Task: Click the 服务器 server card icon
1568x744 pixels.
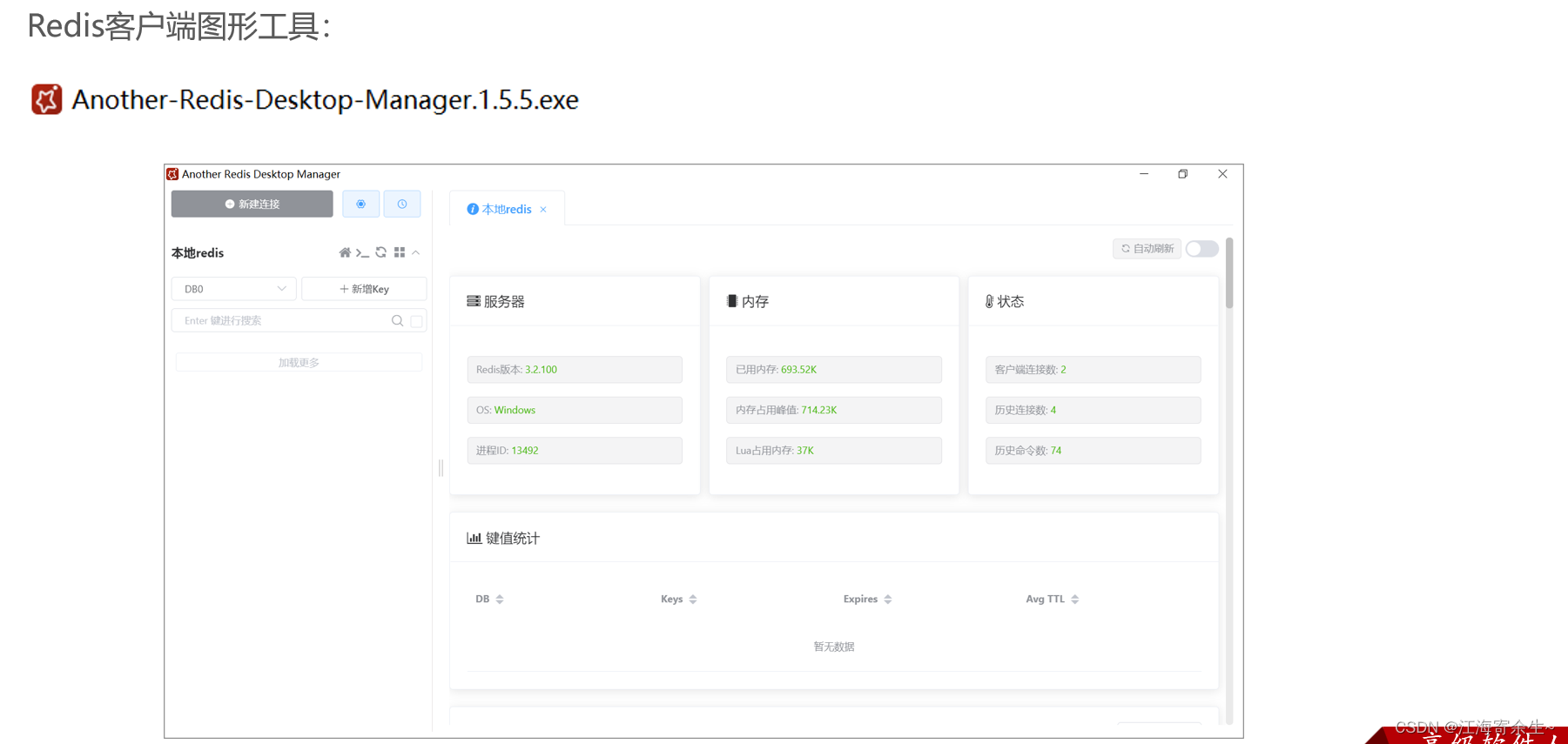Action: click(474, 301)
